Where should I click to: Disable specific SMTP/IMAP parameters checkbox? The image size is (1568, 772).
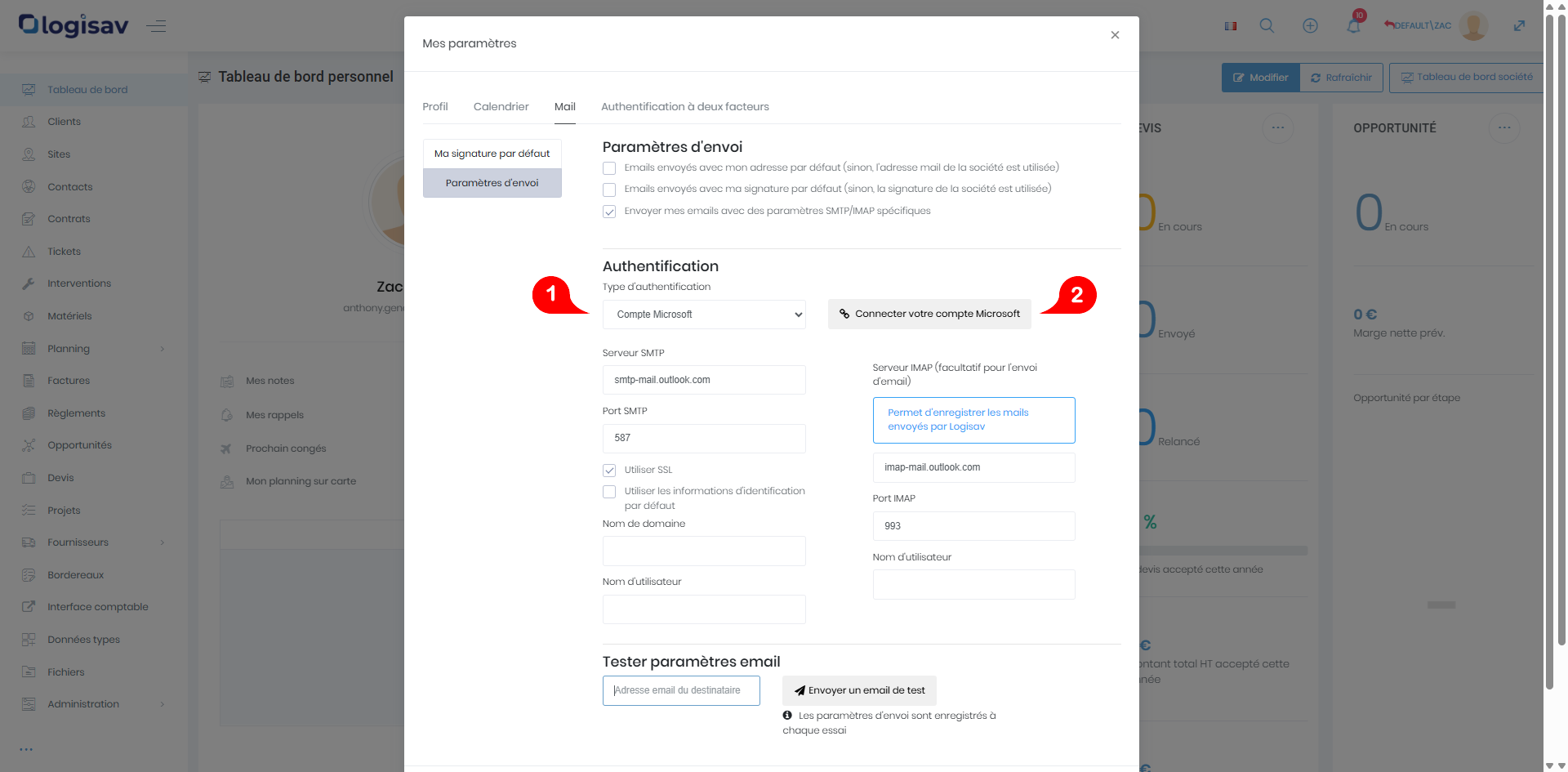click(x=609, y=212)
